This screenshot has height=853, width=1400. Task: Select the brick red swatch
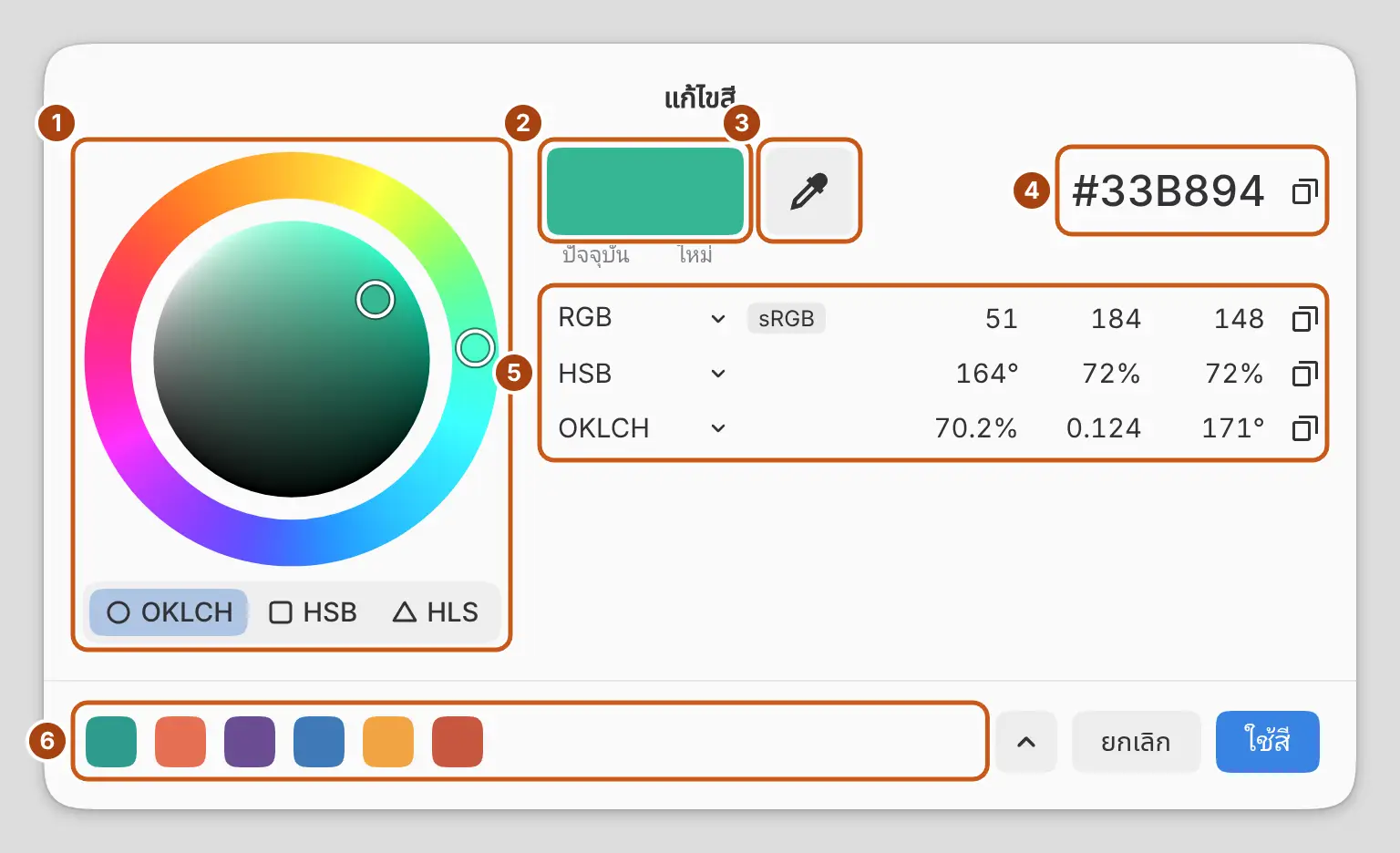(x=458, y=742)
